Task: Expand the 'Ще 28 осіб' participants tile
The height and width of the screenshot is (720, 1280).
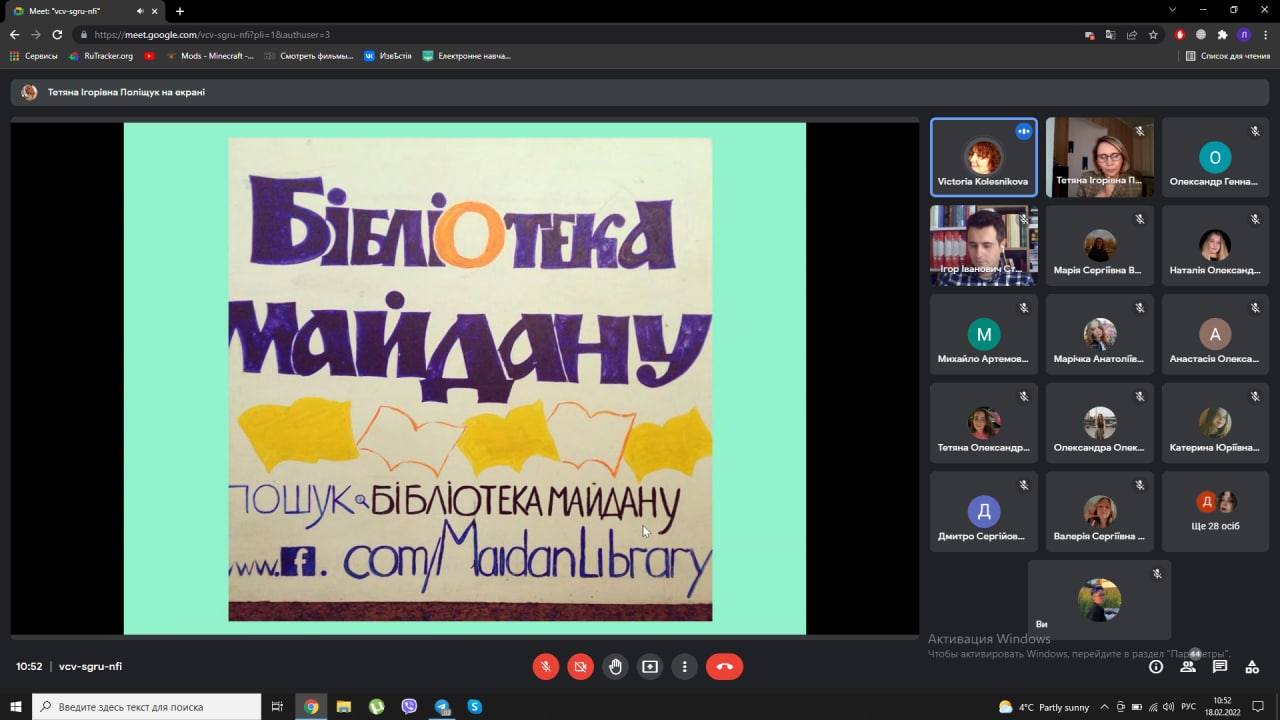Action: (x=1216, y=512)
